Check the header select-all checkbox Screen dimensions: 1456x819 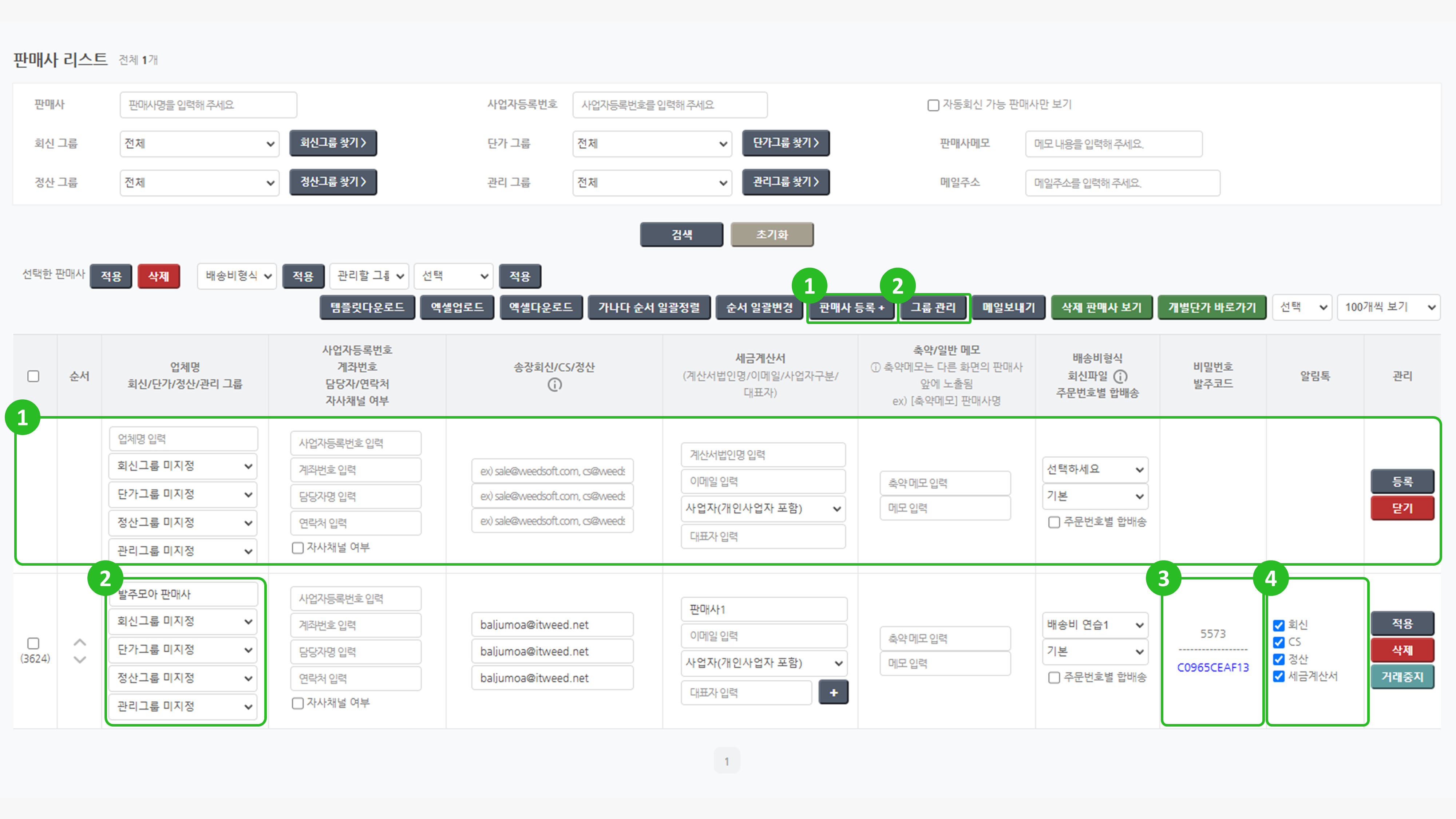(x=33, y=376)
